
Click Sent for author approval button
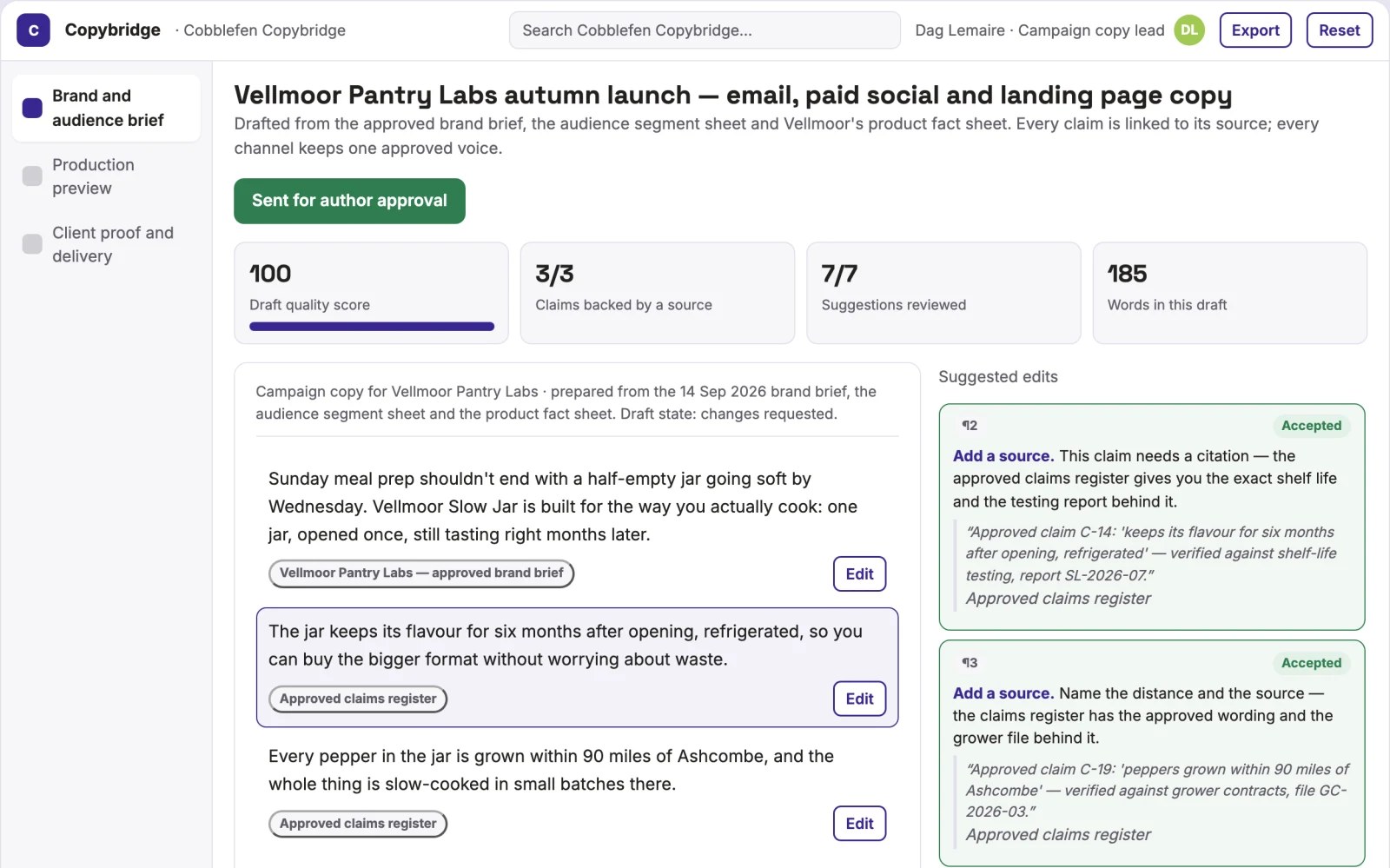click(x=349, y=201)
